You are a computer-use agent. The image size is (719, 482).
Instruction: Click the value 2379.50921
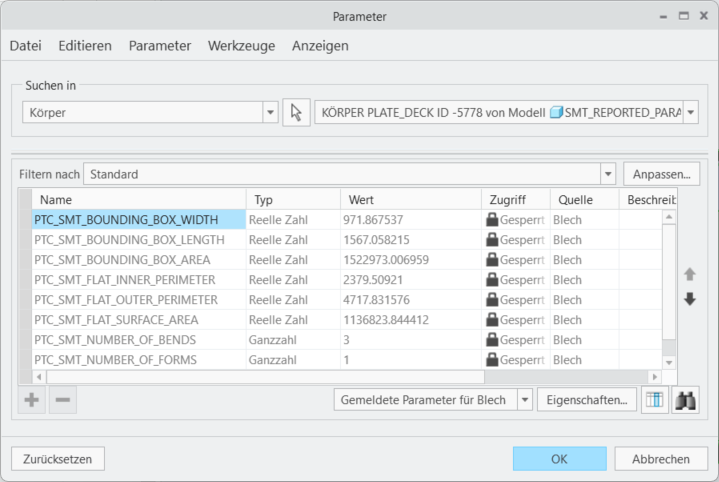point(373,280)
